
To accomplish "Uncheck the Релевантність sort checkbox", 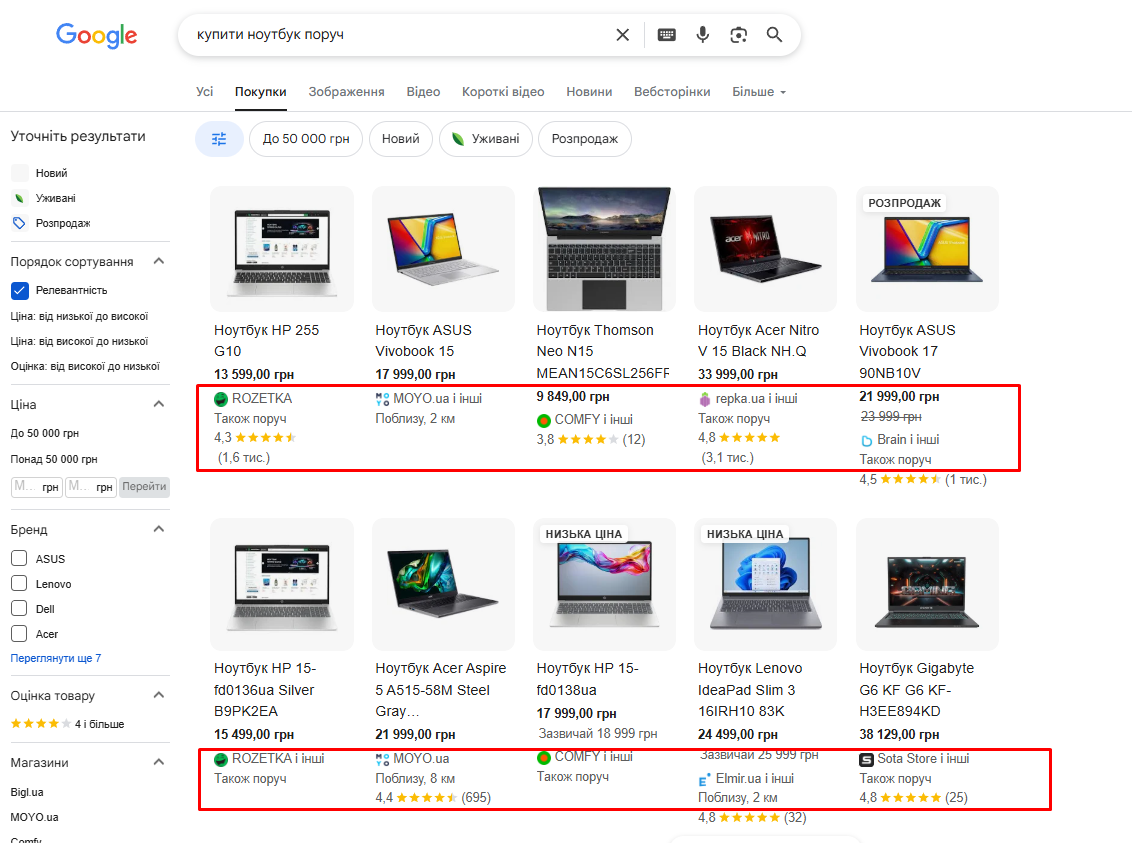I will click(x=19, y=290).
